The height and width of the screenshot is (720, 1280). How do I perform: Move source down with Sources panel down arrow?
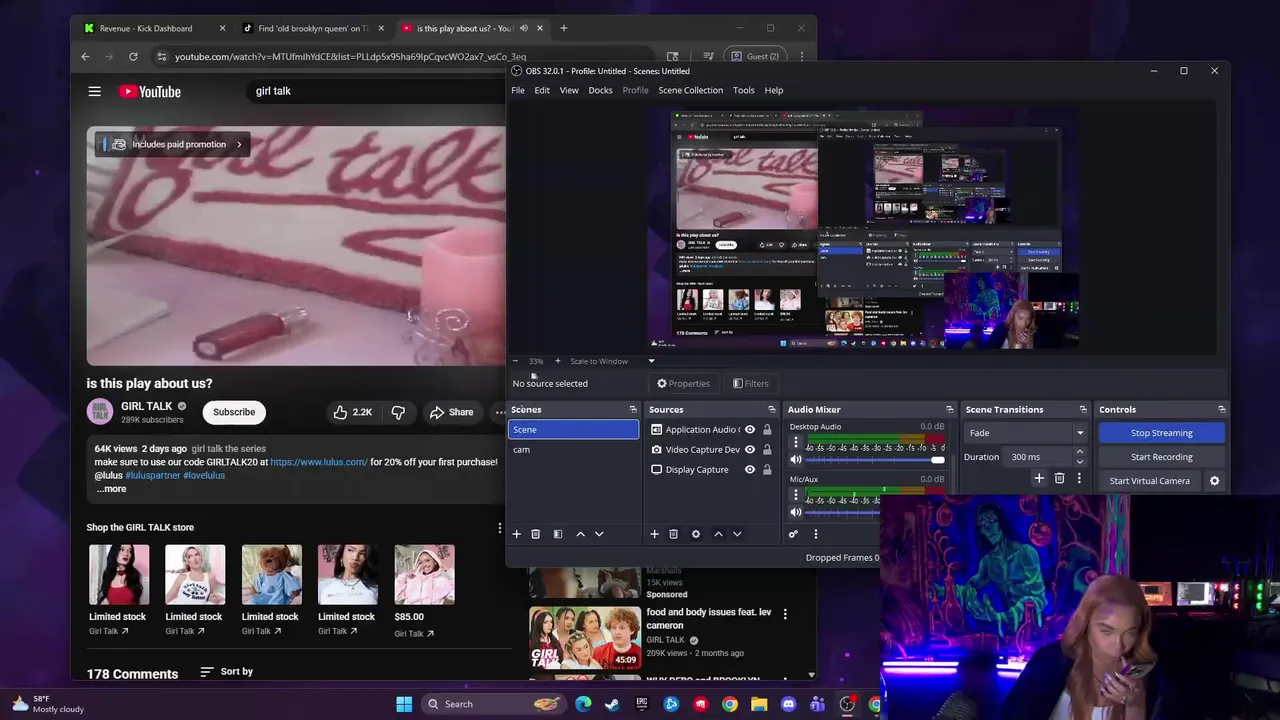coord(737,534)
